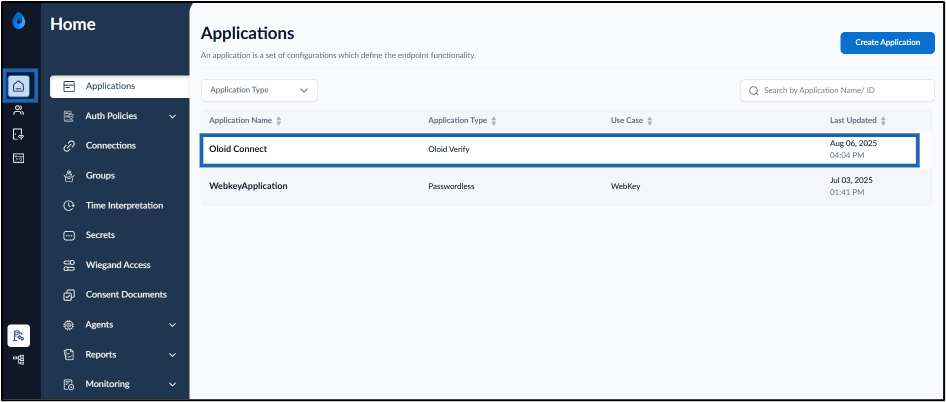Open the hierarchy tree icon at rail bottom
The width and height of the screenshot is (946, 402).
tap(19, 360)
